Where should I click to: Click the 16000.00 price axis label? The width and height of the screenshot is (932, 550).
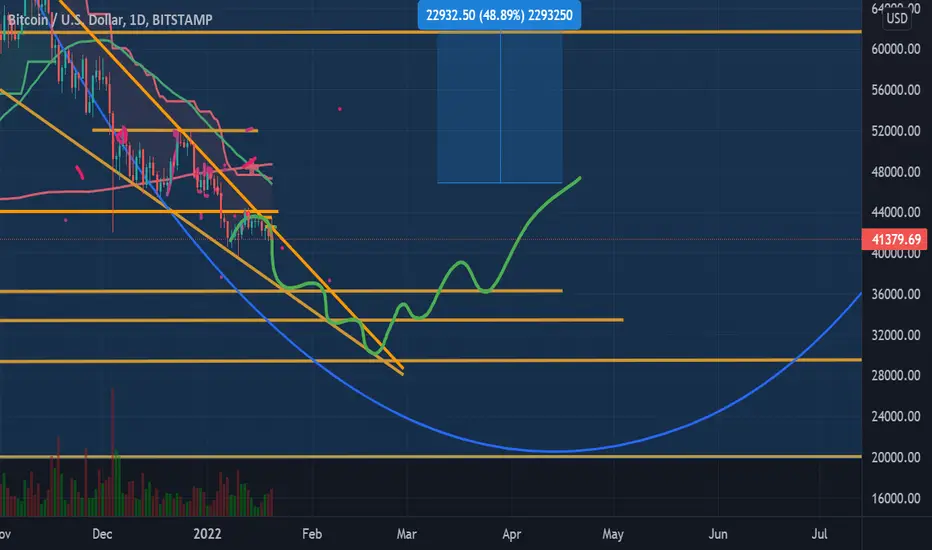click(895, 499)
